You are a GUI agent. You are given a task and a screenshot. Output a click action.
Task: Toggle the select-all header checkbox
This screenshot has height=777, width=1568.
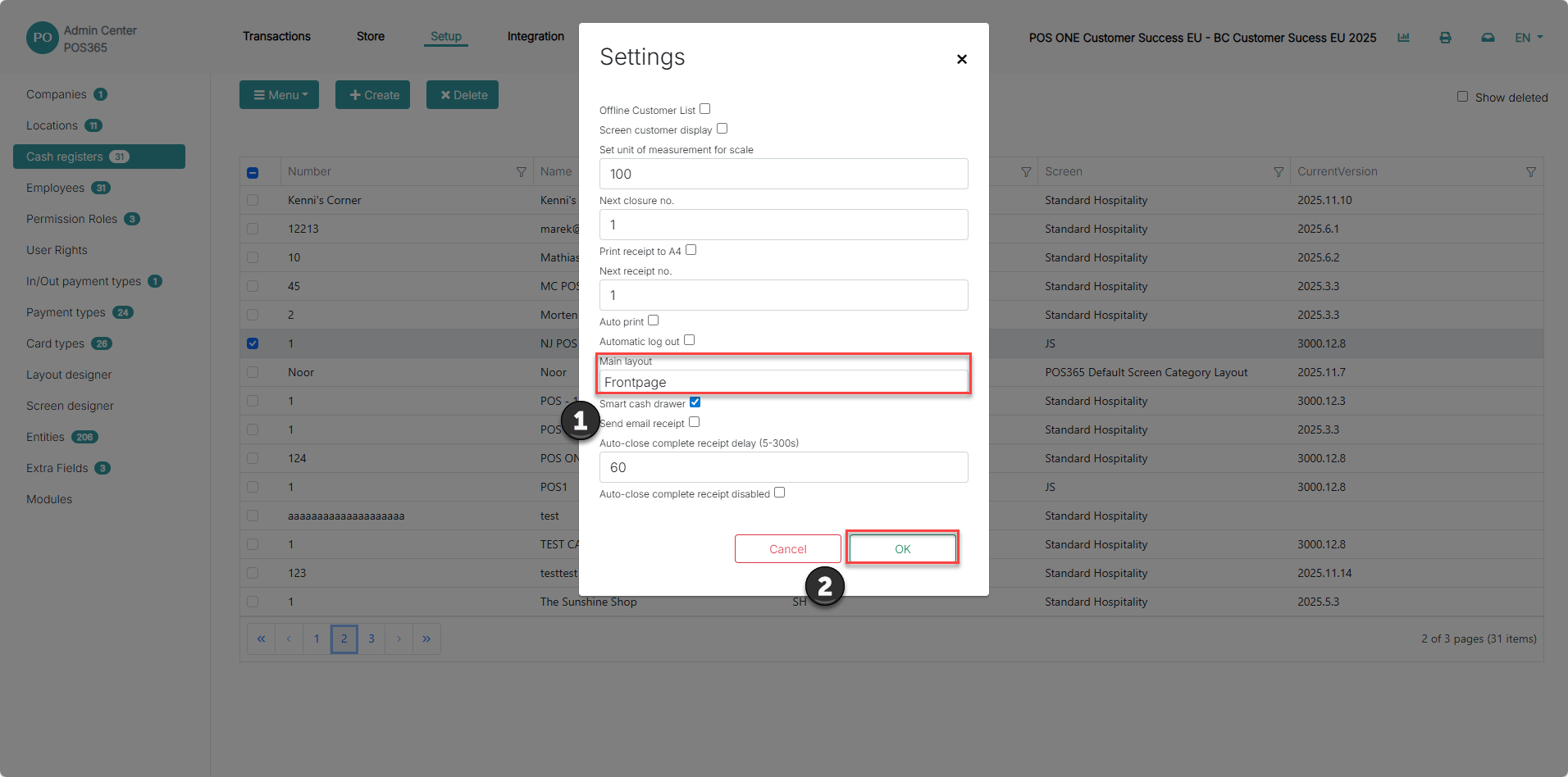click(x=253, y=173)
